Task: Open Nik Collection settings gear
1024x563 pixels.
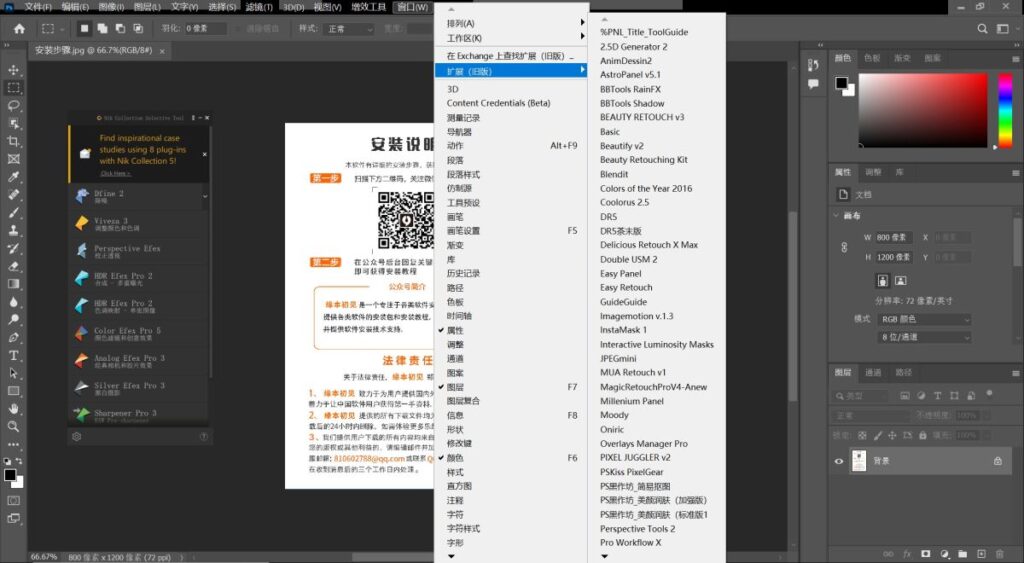Action: click(76, 436)
